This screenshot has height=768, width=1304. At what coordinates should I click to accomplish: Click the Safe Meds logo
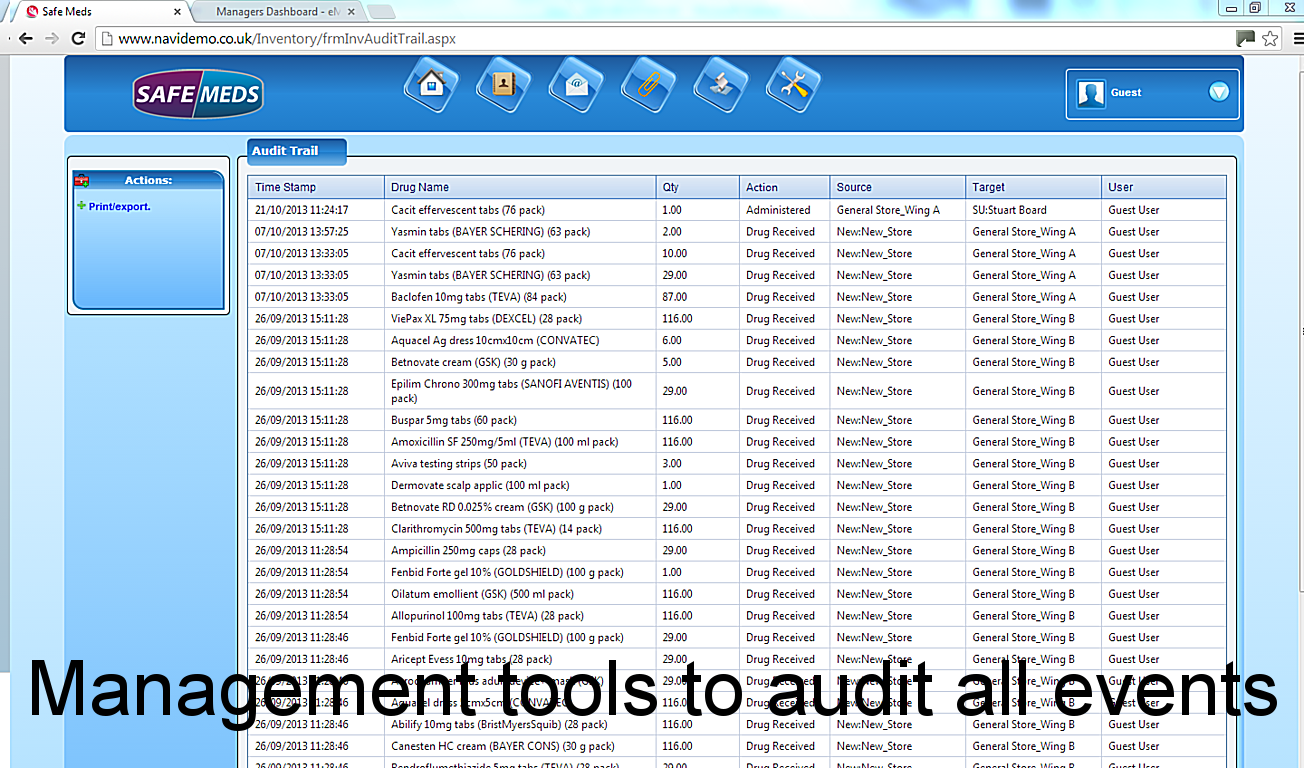[x=198, y=95]
